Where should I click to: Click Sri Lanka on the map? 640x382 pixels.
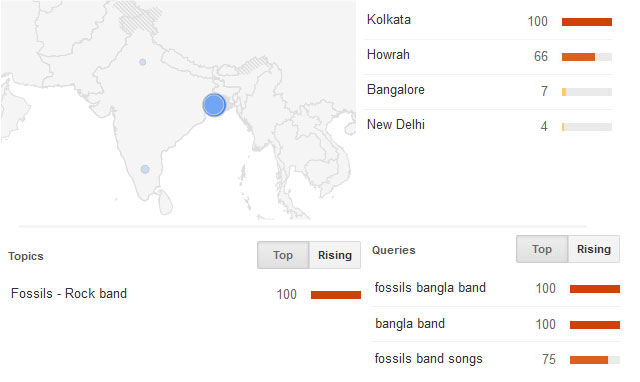[x=166, y=202]
